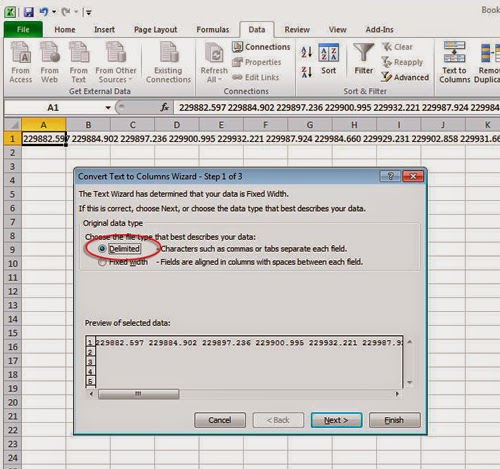The width and height of the screenshot is (500, 469).
Task: Sort A to Z ascending
Action: [306, 52]
